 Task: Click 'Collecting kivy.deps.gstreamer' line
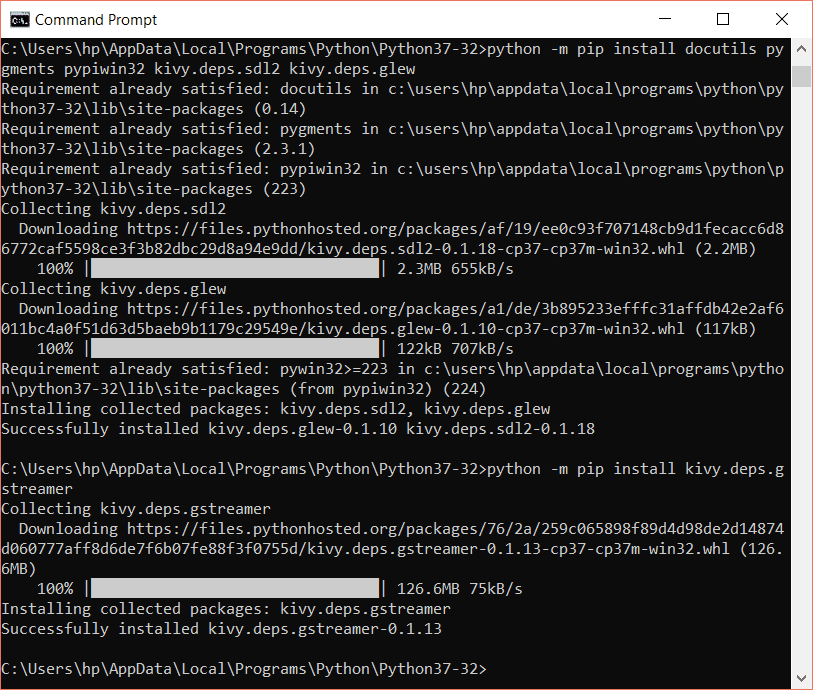pos(136,509)
